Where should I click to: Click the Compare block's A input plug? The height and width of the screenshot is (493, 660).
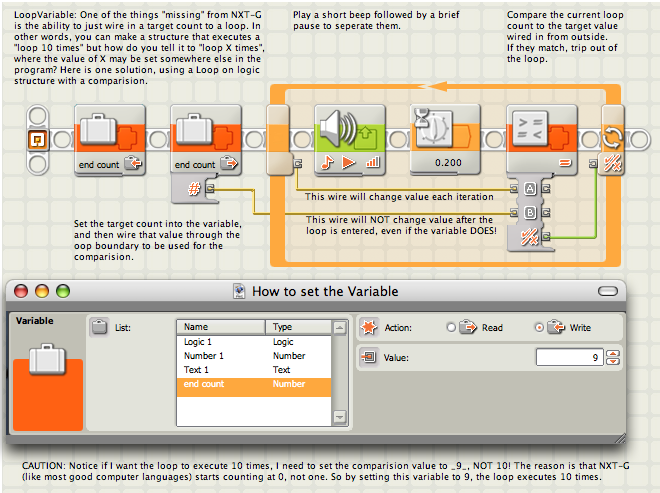click(514, 189)
